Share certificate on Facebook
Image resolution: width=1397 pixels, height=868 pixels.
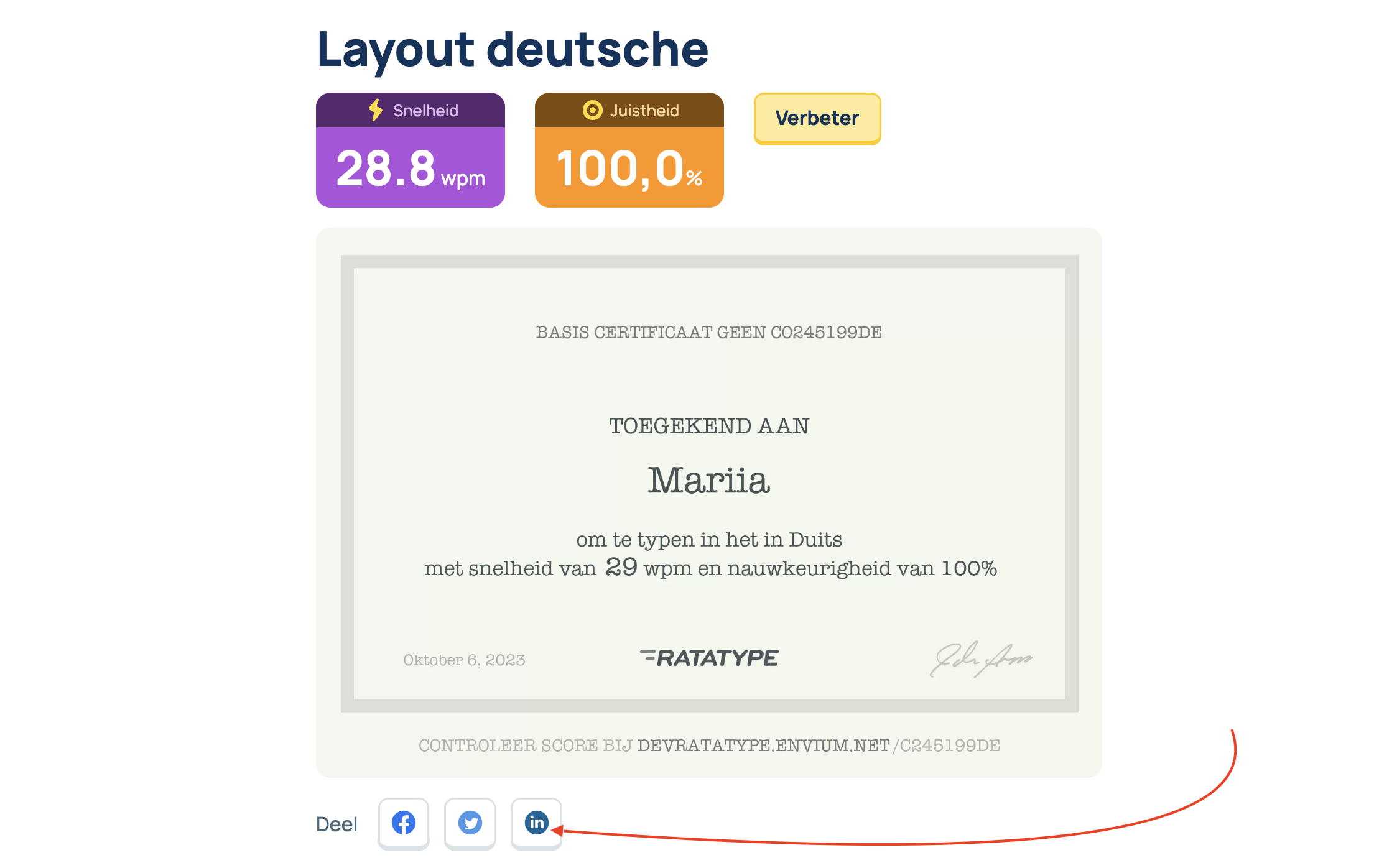[404, 823]
